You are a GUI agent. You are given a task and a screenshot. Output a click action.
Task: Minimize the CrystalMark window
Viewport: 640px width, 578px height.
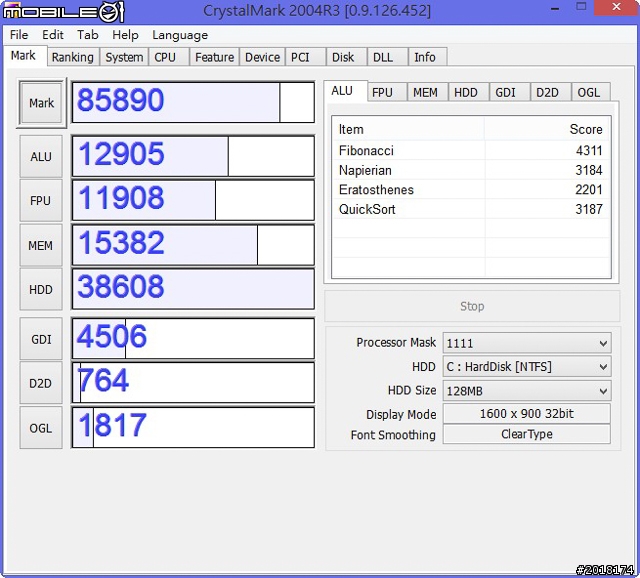coord(555,8)
